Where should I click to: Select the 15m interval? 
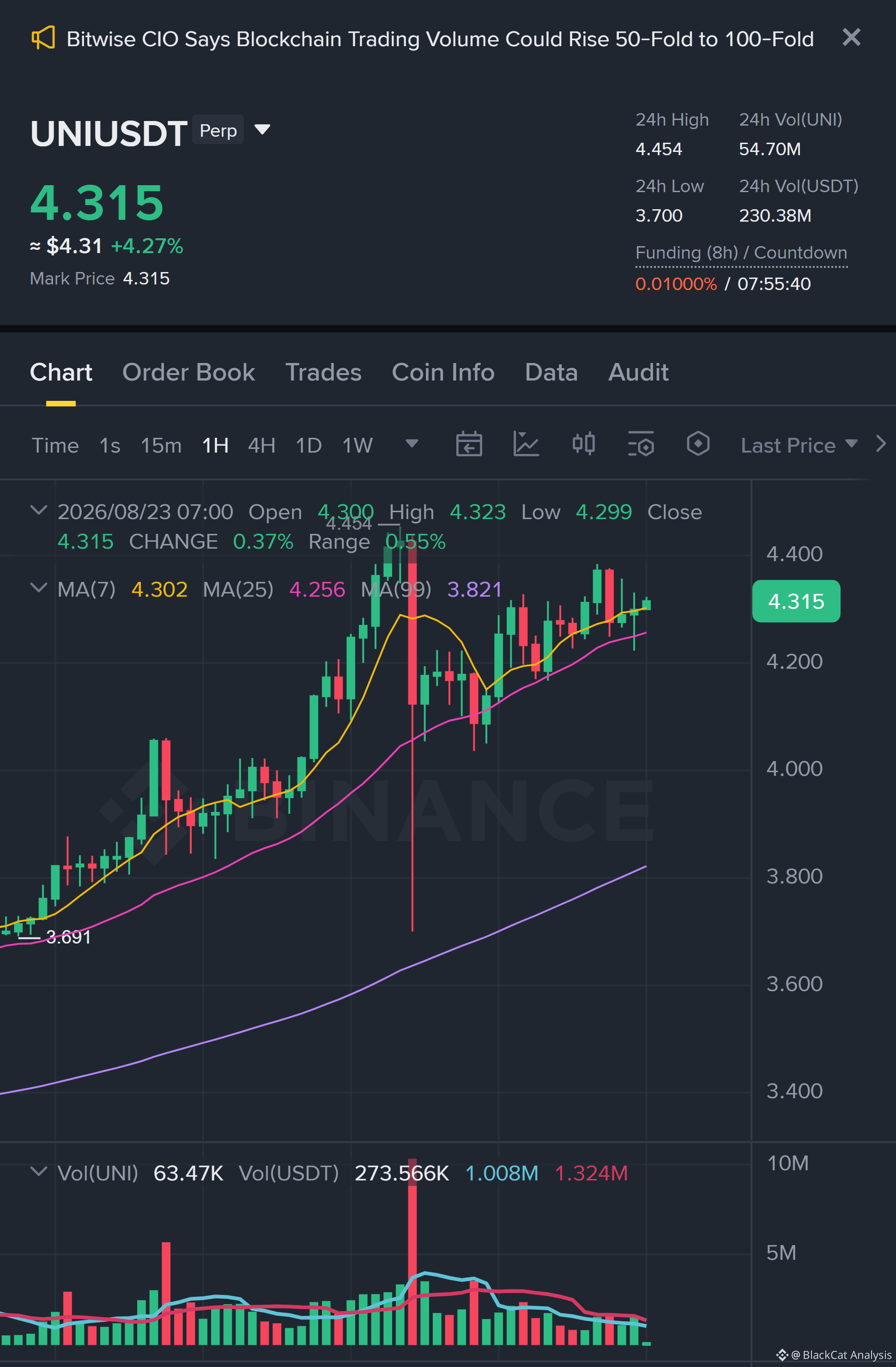(x=161, y=445)
